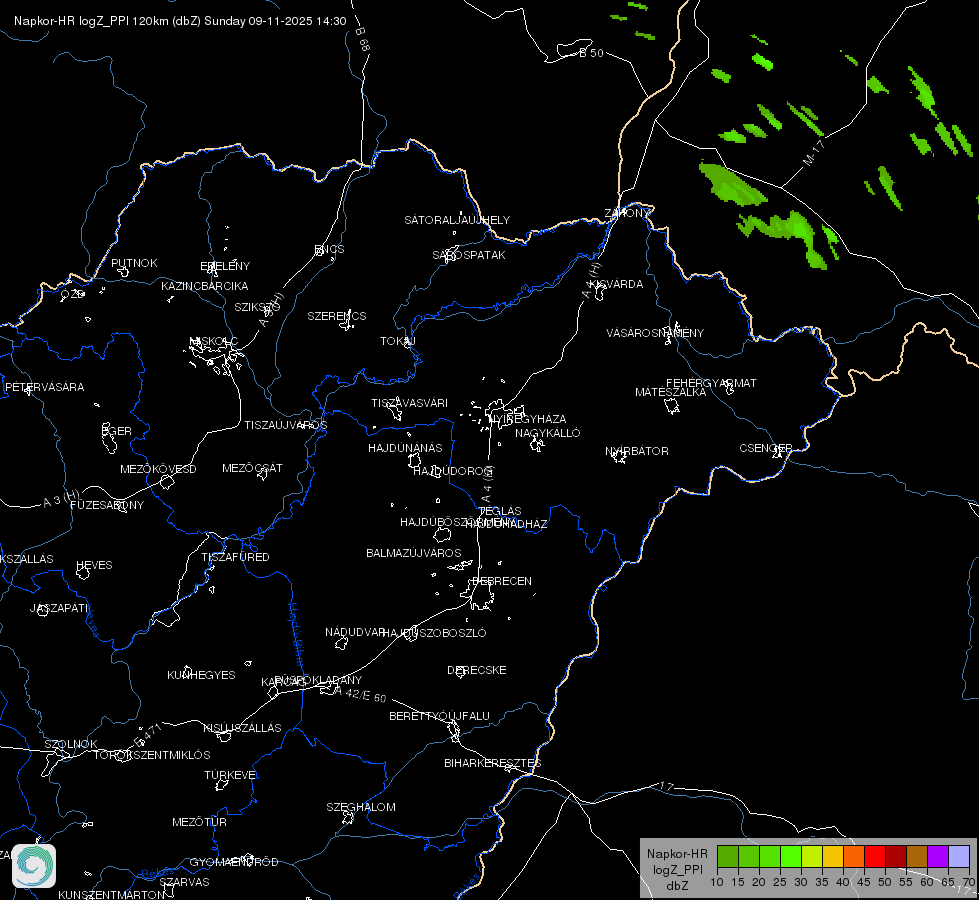Click the KAZINCBARCIKA town label
The width and height of the screenshot is (979, 900).
[x=205, y=286]
